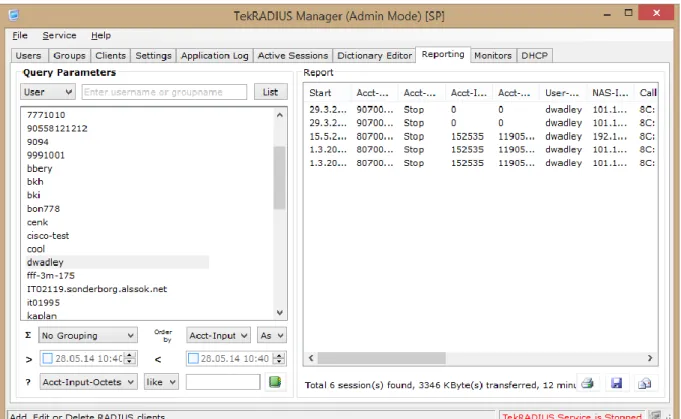Image resolution: width=681 pixels, height=419 pixels.
Task: Click the List button
Action: click(270, 92)
